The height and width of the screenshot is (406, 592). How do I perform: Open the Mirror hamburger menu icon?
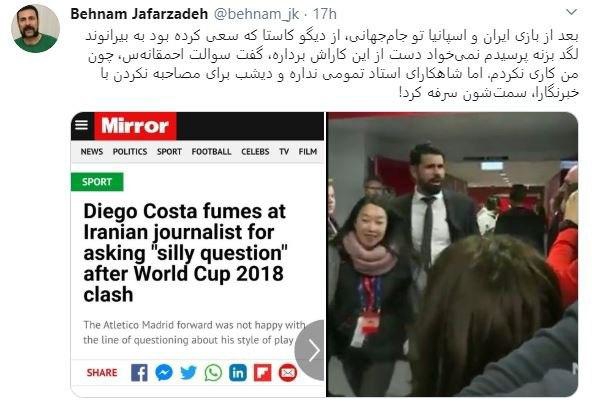tap(82, 125)
